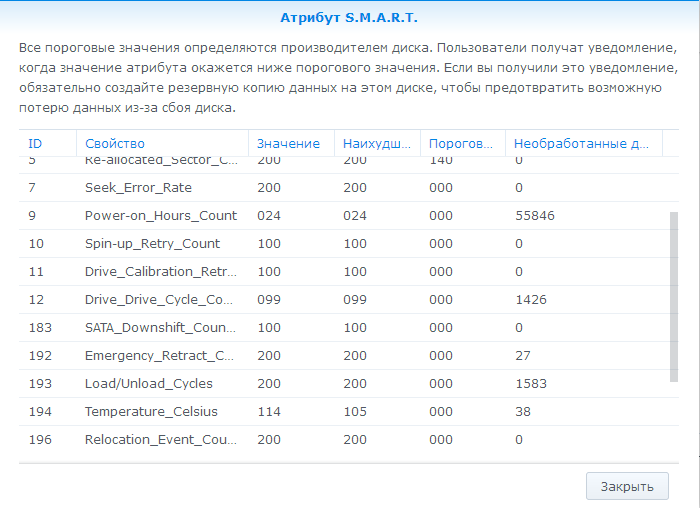
Task: Select the Emergency_Retract_C... row
Action: point(160,355)
